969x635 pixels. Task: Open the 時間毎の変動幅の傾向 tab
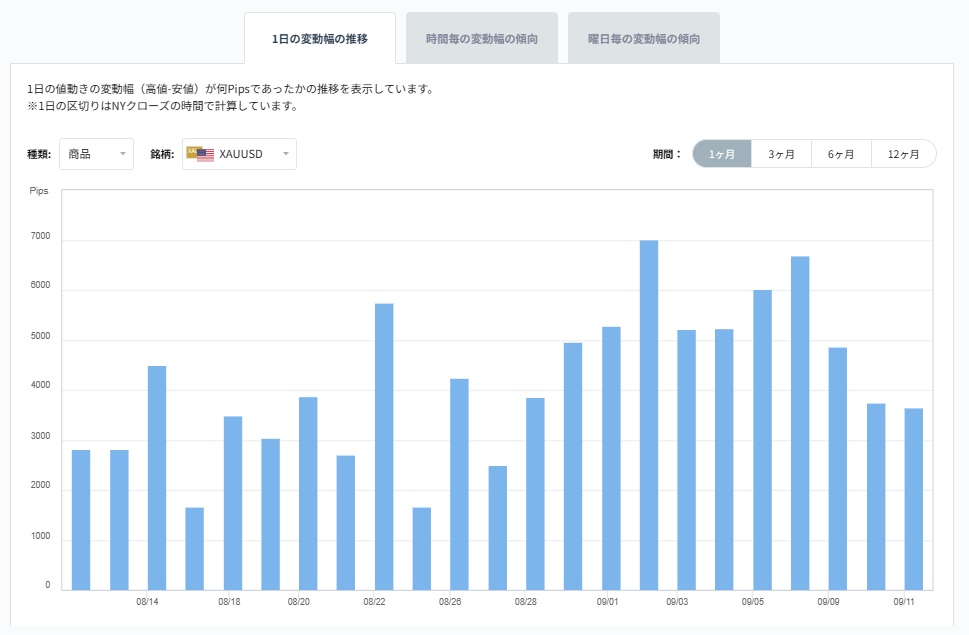point(482,38)
